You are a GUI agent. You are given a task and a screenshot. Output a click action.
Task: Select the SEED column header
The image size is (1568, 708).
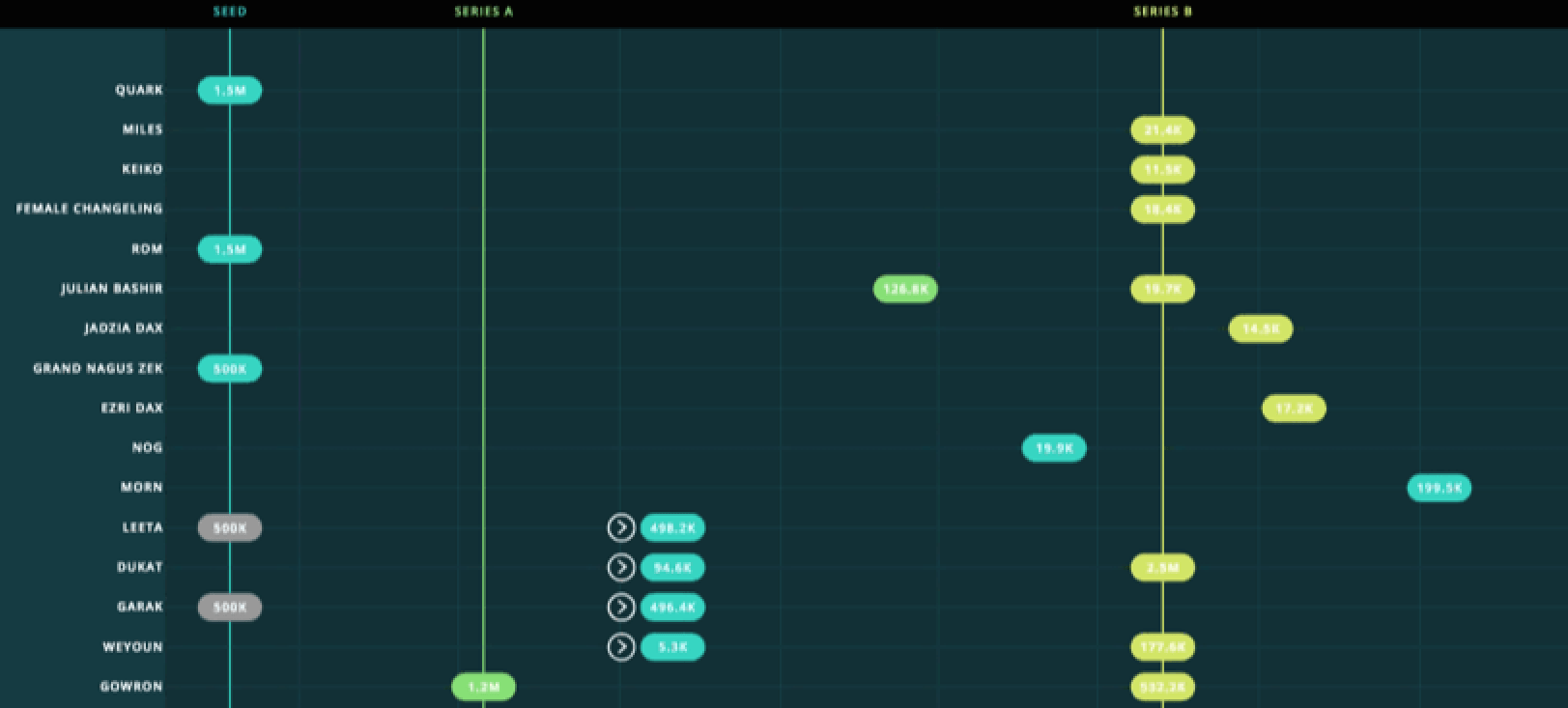[230, 12]
